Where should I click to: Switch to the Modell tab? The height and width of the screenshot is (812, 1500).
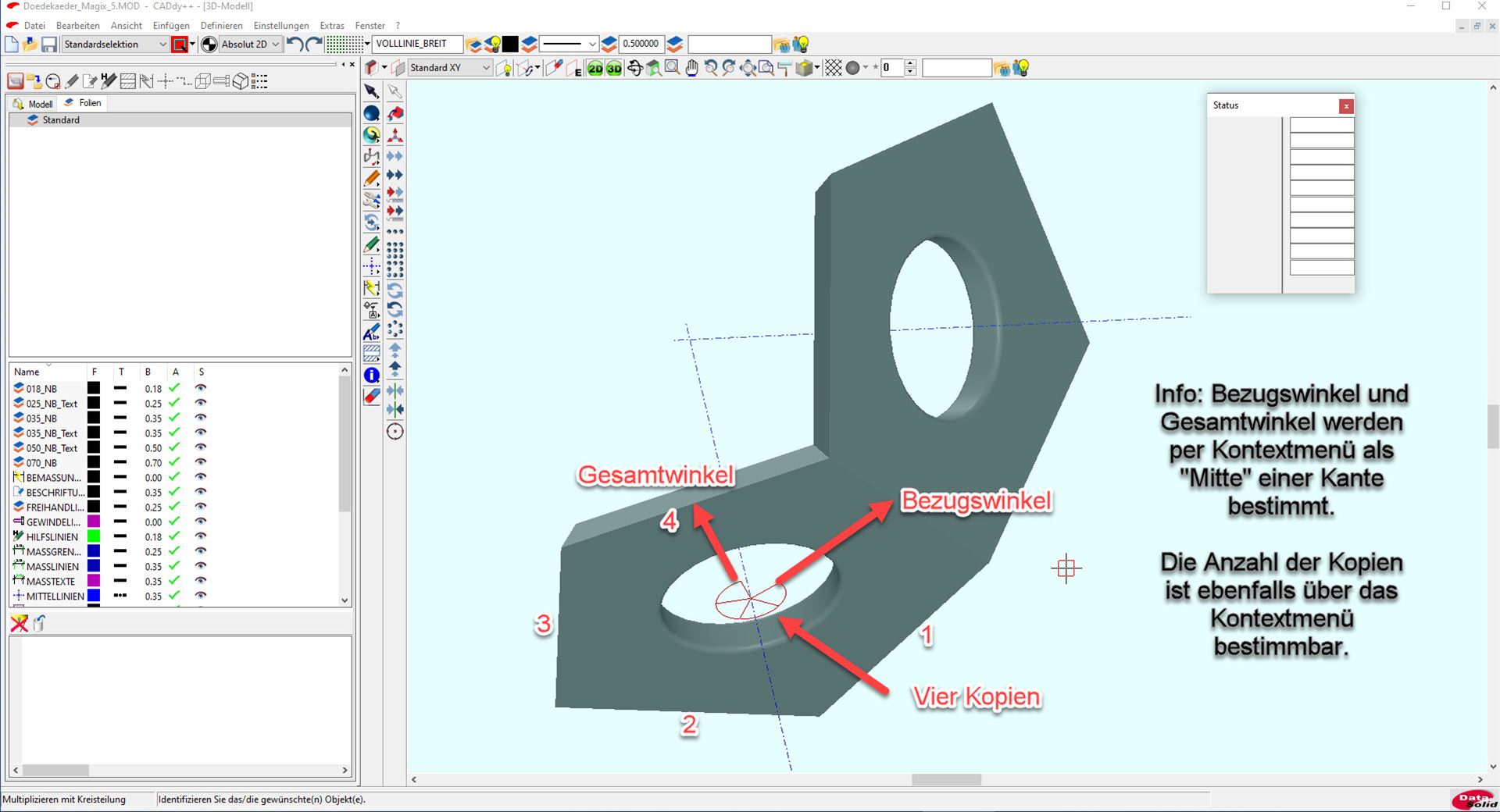point(33,104)
